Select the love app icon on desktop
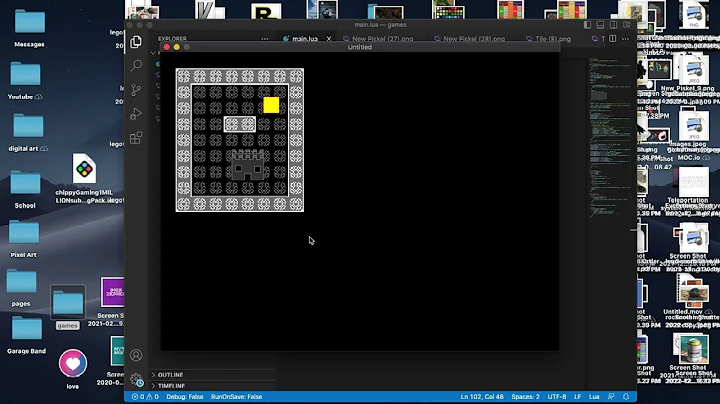The height and width of the screenshot is (404, 720). 73,368
